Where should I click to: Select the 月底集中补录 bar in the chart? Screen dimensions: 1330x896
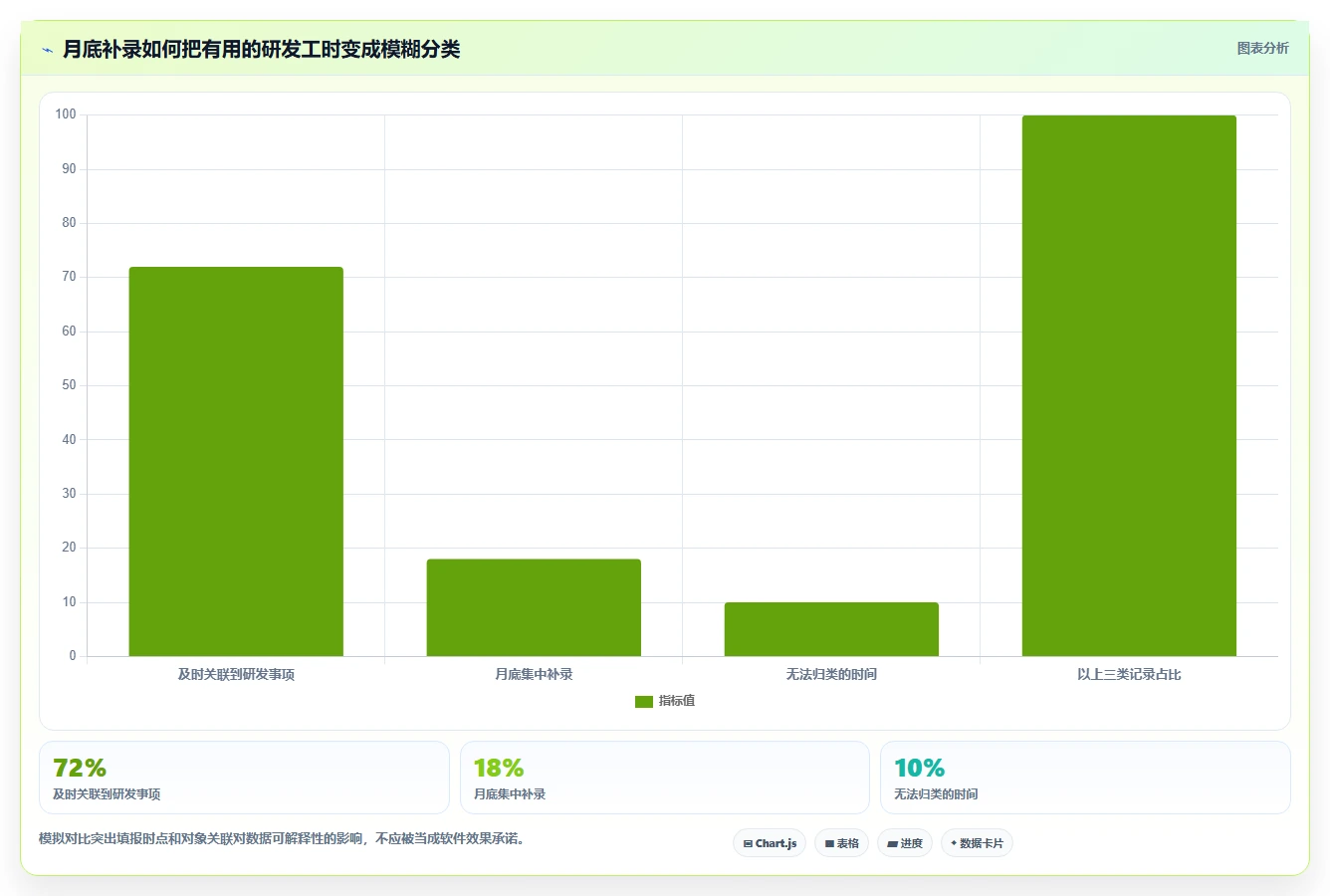pos(534,607)
